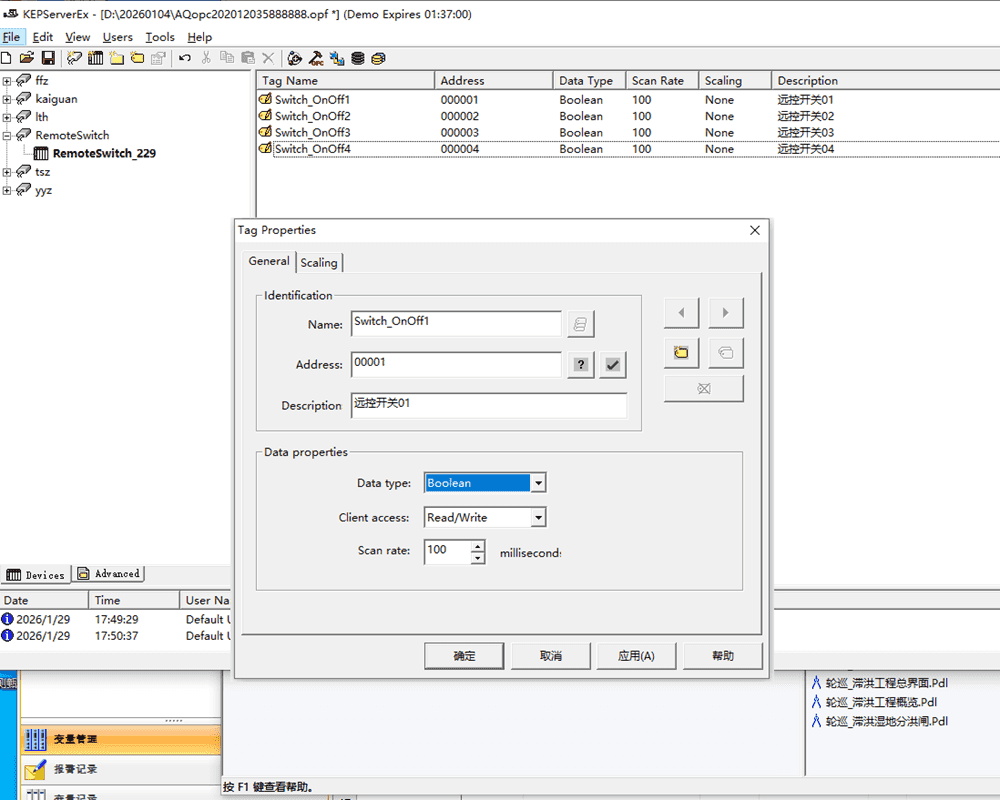Click the New Channel toolbar icon
This screenshot has height=800, width=1000.
[75, 58]
